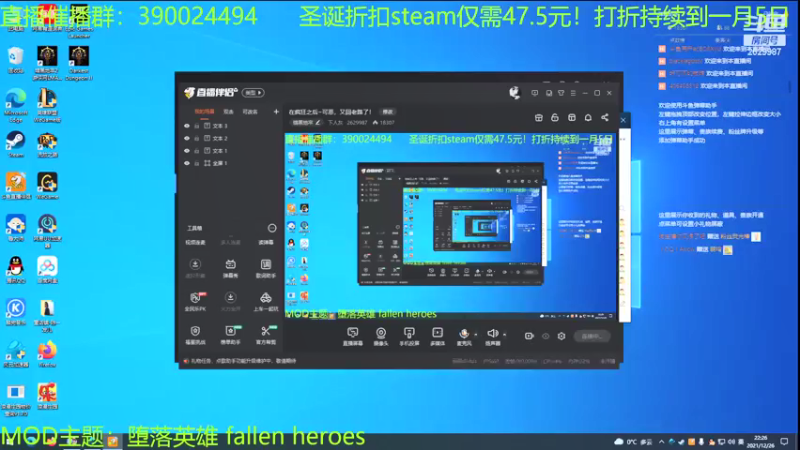This screenshot has width=800, height=450.
Task: Toggle the lock on the 文本 3 layer
Action: point(196,126)
